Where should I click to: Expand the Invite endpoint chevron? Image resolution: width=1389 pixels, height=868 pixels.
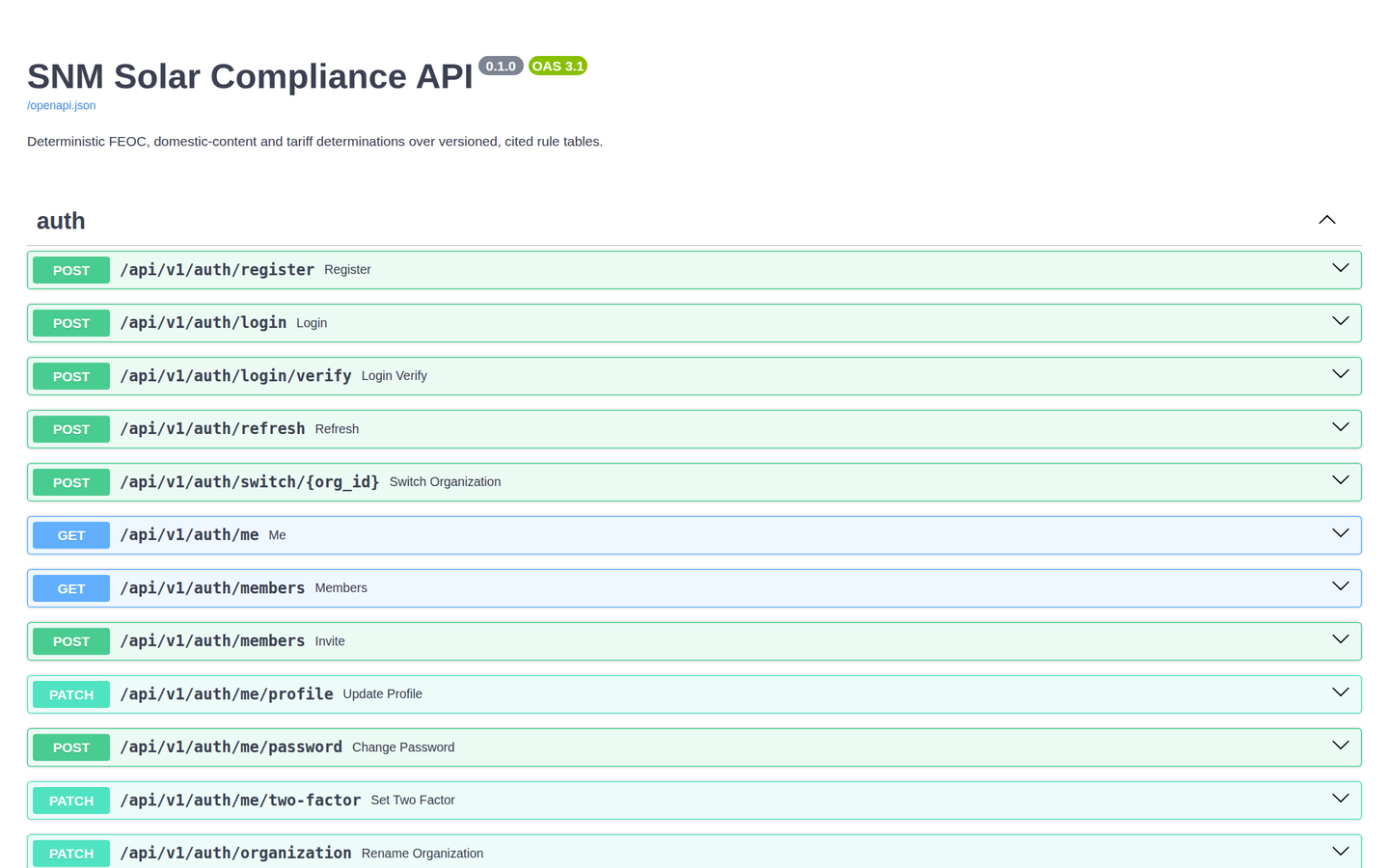coord(1341,639)
